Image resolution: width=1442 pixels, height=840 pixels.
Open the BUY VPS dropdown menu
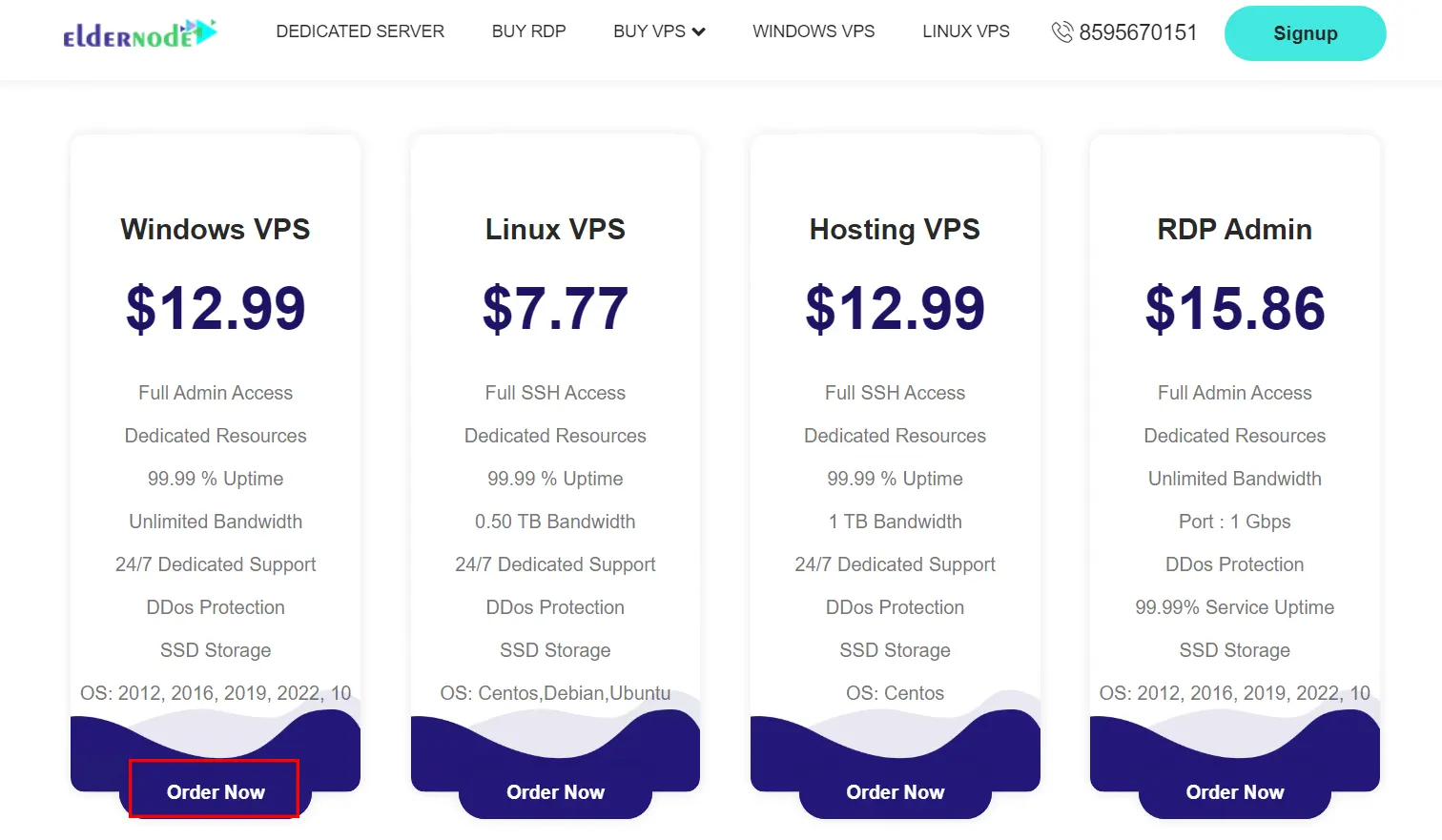(x=659, y=31)
